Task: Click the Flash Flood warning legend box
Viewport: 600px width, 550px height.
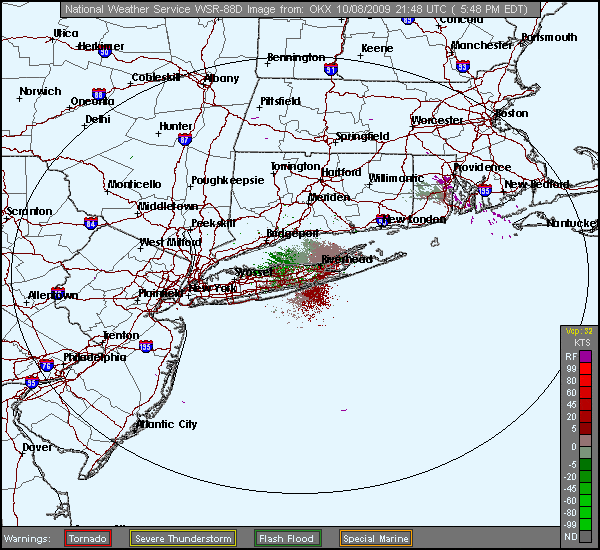Action: coord(287,539)
